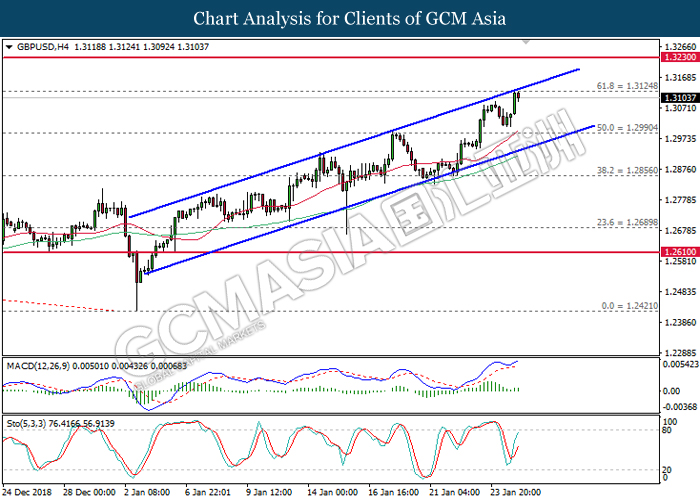Click the 1.22885 price axis value
Viewport: 700px width, 500px height.
click(680, 353)
